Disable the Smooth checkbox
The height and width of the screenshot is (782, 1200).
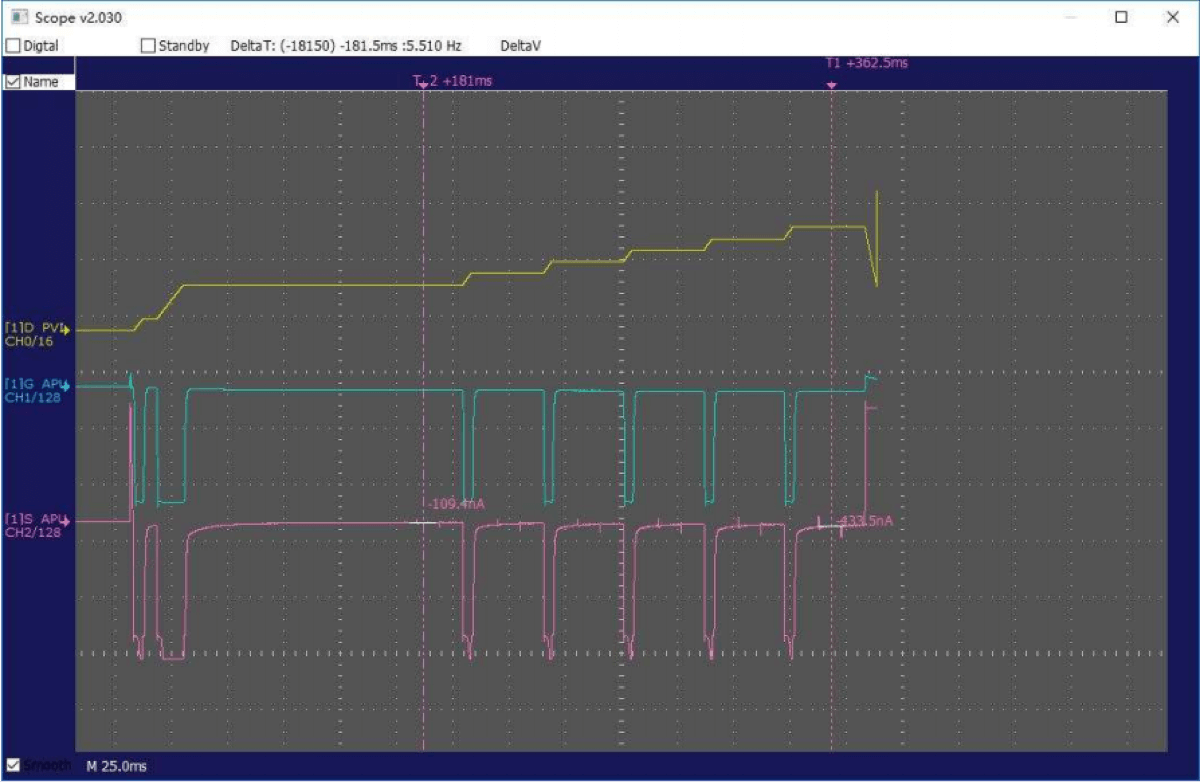point(13,765)
